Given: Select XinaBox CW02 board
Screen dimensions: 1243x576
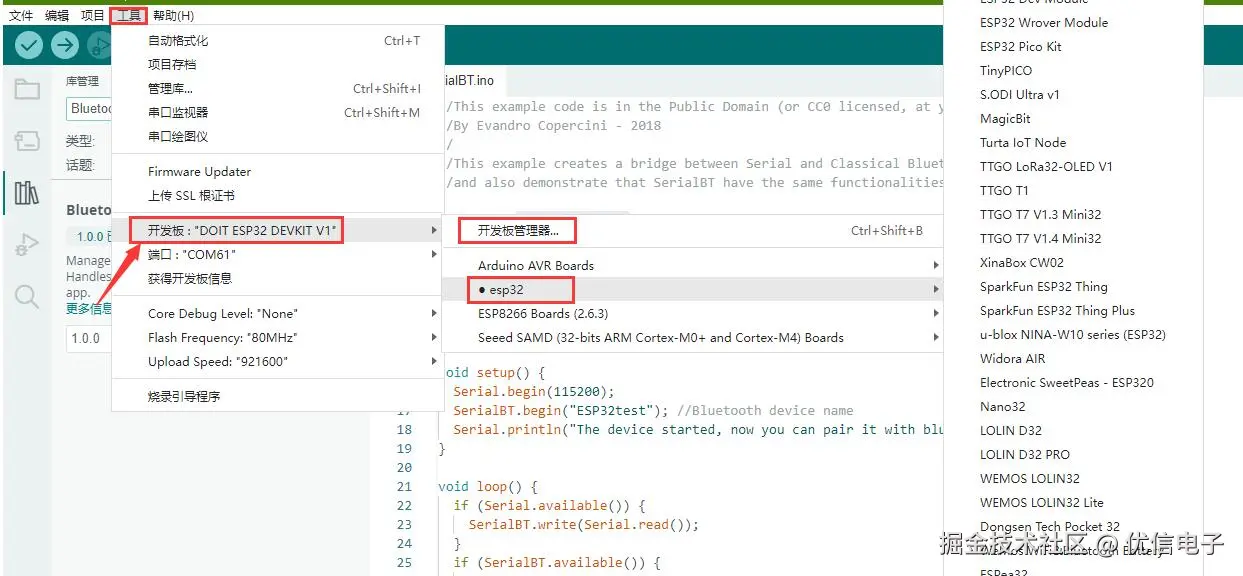Looking at the screenshot, I should 1073,263.
